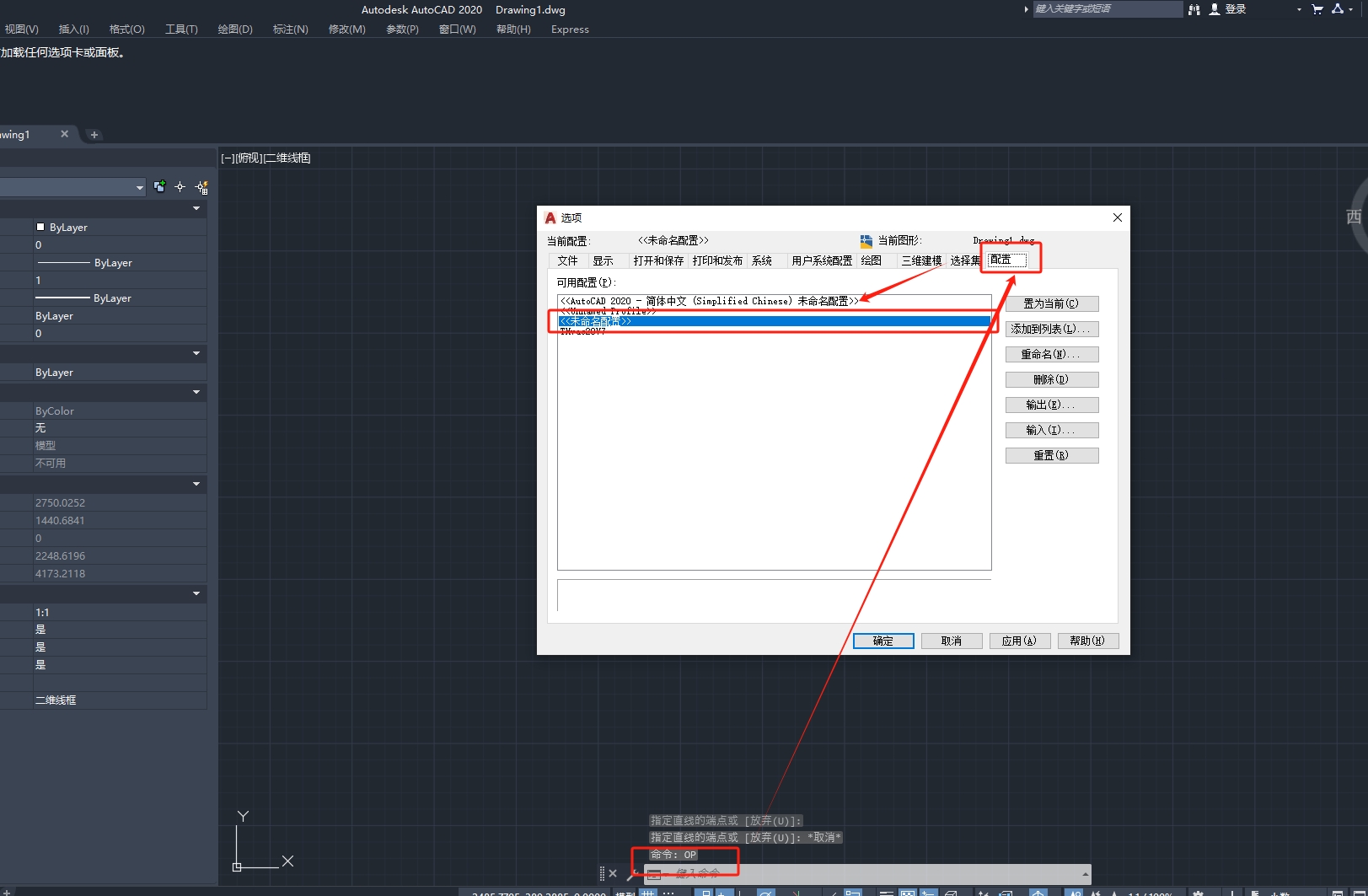Viewport: 1368px width, 896px height.
Task: Open the sign-in dropdown arrow
Action: [1299, 9]
